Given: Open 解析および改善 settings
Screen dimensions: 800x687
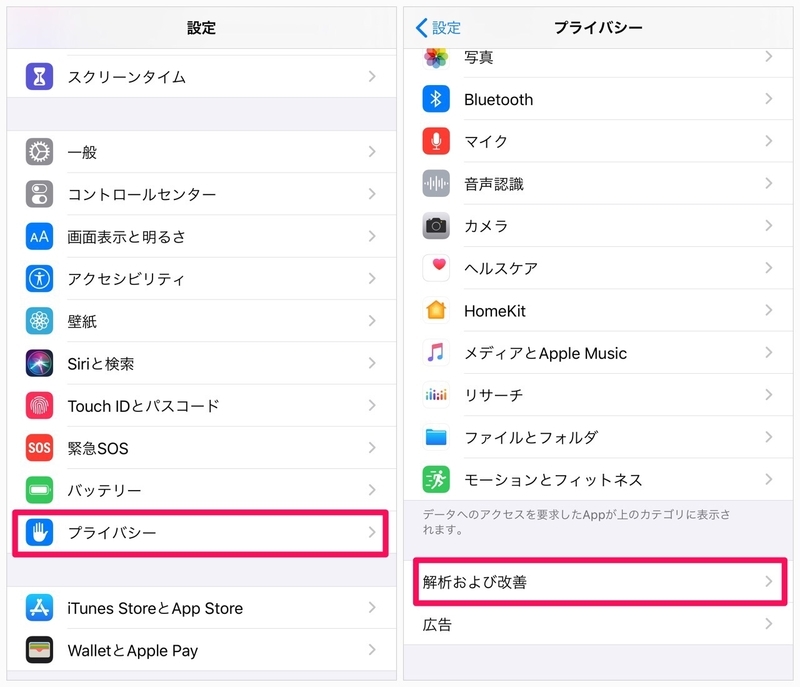Looking at the screenshot, I should [599, 581].
